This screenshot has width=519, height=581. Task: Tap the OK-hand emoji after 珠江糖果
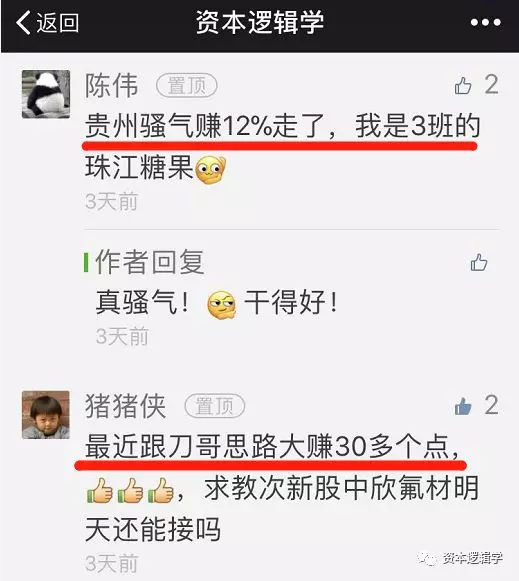coord(211,170)
